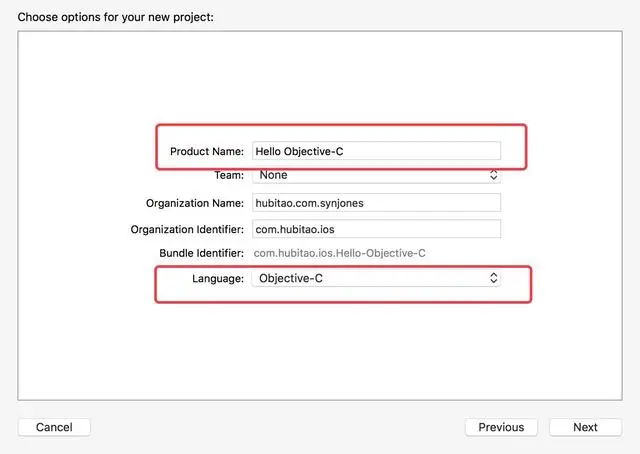Go back with the Previous button
The width and height of the screenshot is (640, 454).
pos(501,427)
